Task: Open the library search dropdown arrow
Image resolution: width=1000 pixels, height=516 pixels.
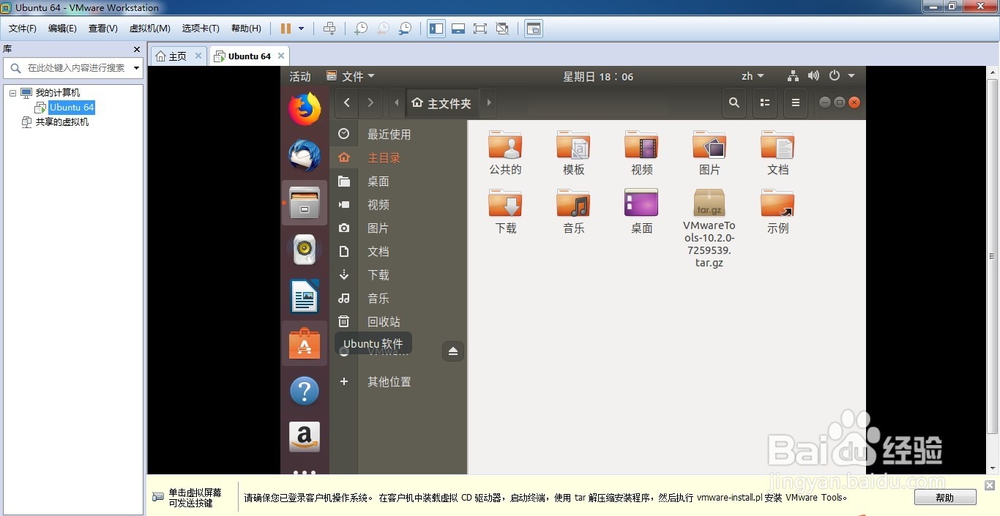Action: pyautogui.click(x=136, y=68)
